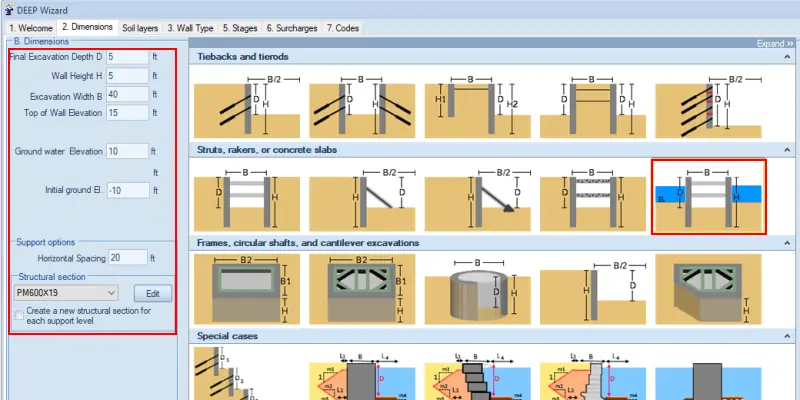This screenshot has width=800, height=400.
Task: Click the Excavation Width B field
Action: 128,94
